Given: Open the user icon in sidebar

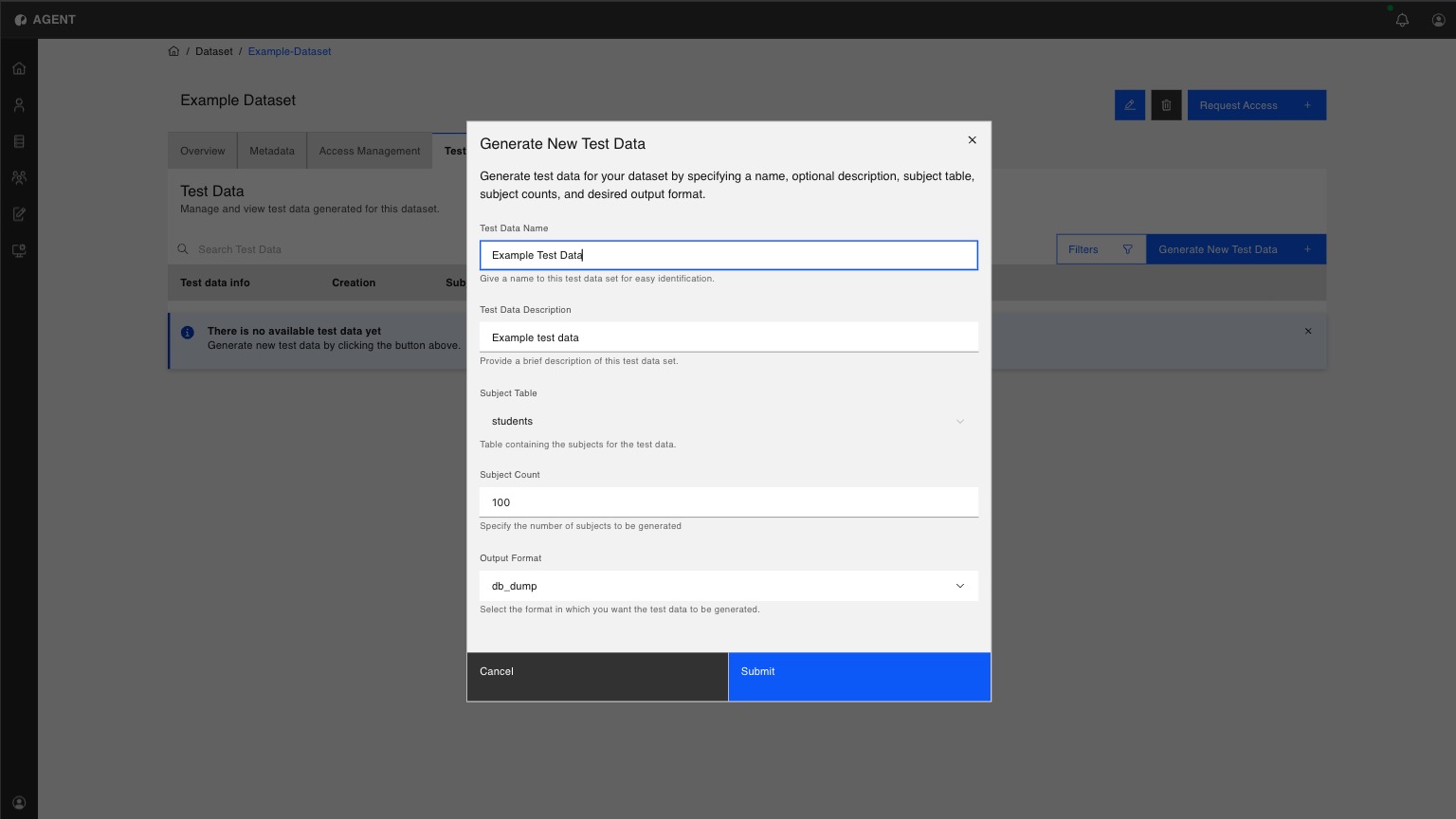Looking at the screenshot, I should [x=19, y=105].
